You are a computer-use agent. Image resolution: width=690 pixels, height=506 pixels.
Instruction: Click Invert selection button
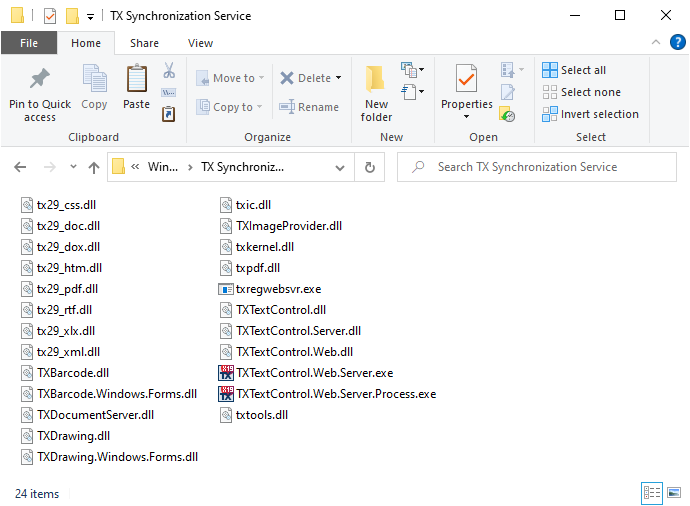coord(590,114)
